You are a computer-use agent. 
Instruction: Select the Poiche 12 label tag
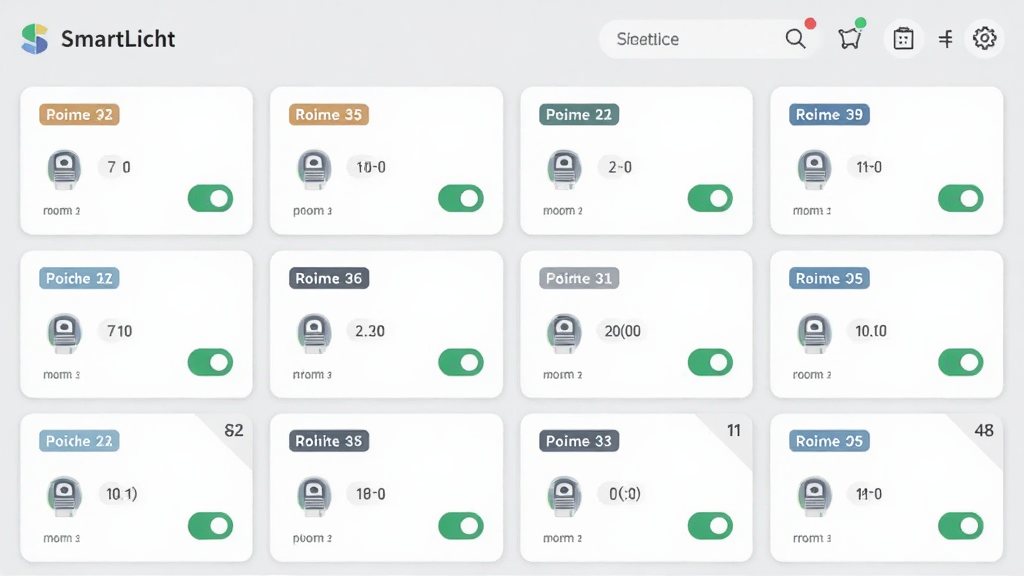point(79,279)
